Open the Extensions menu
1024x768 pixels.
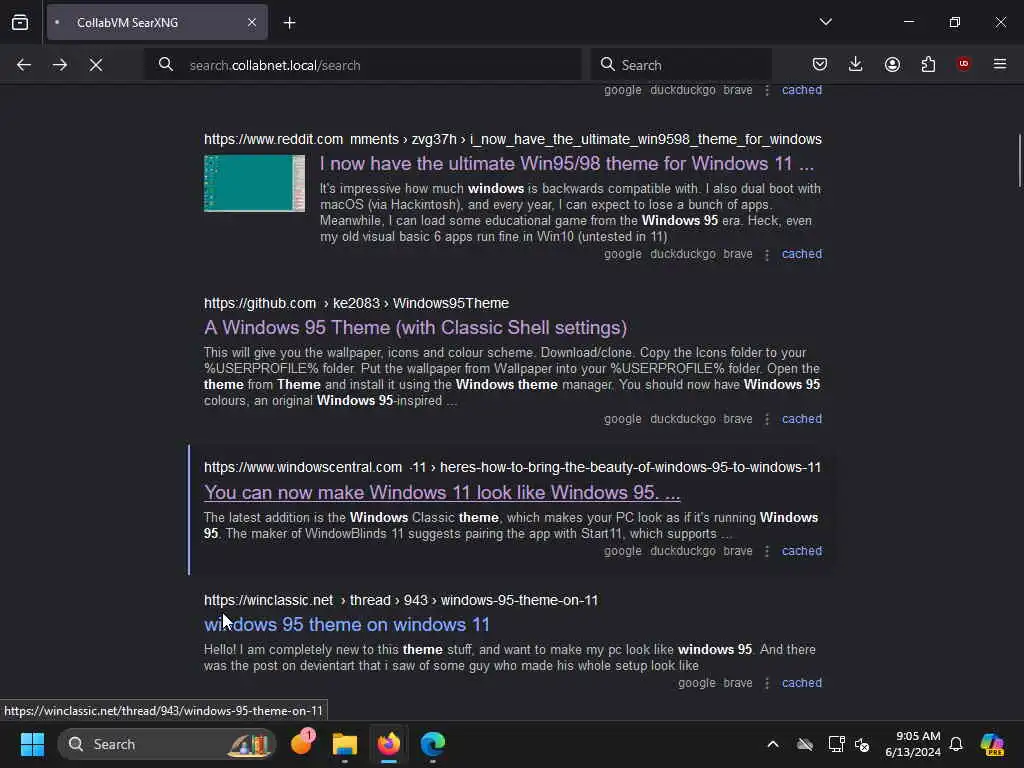[928, 64]
